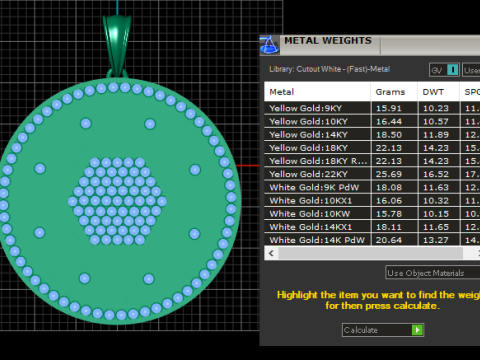Click the Calculate button label

pos(361,330)
